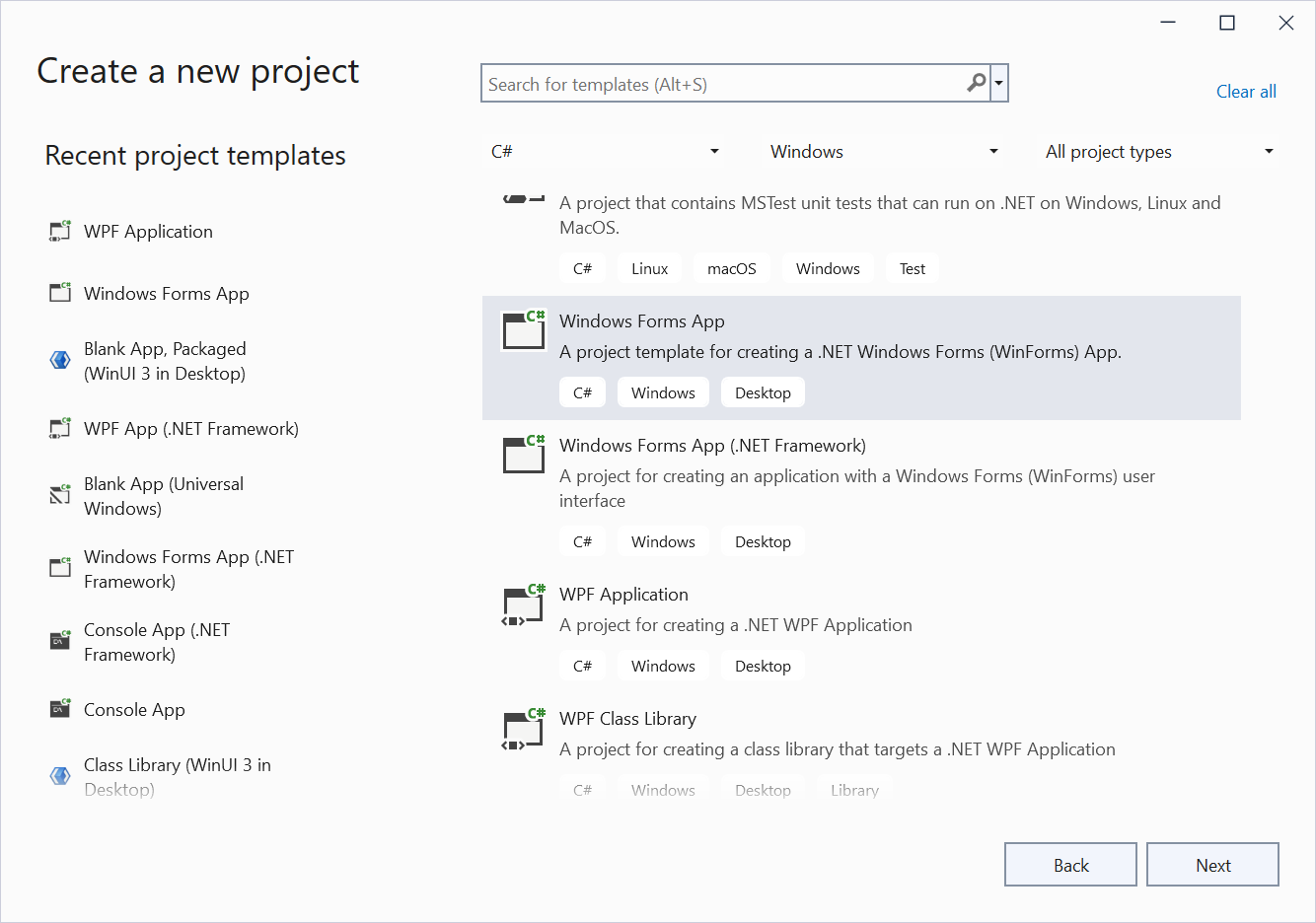The image size is (1316, 923).
Task: Click the Clear all link
Action: click(x=1246, y=91)
